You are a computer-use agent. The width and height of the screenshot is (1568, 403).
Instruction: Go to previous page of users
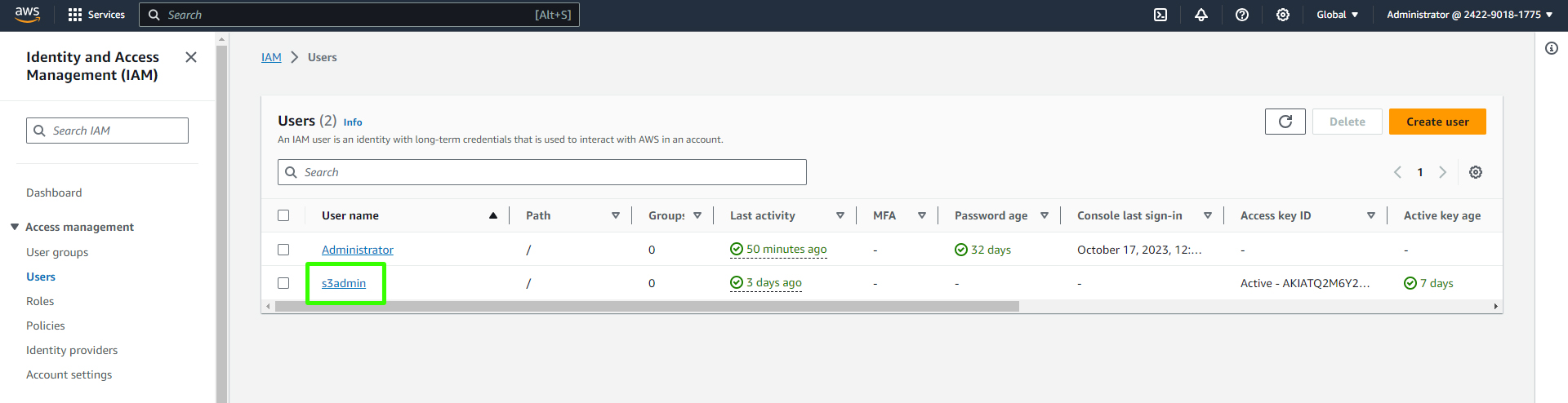pyautogui.click(x=1397, y=172)
